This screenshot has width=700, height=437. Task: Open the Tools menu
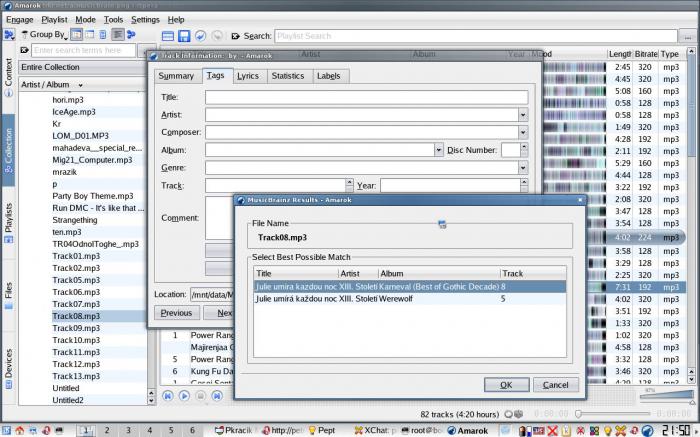pyautogui.click(x=113, y=20)
